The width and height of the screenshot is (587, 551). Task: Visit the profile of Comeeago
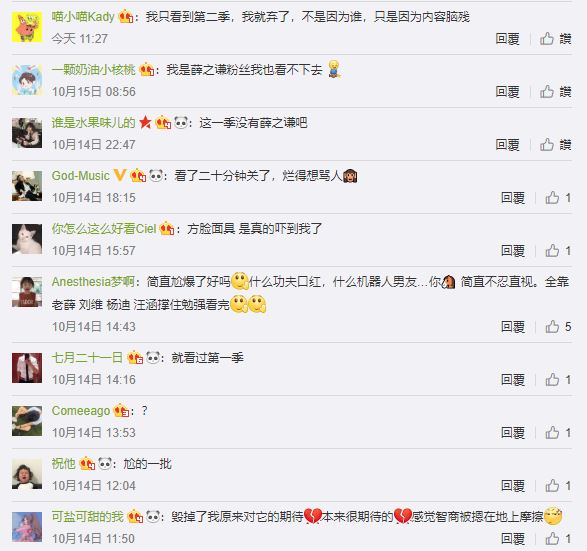click(81, 411)
